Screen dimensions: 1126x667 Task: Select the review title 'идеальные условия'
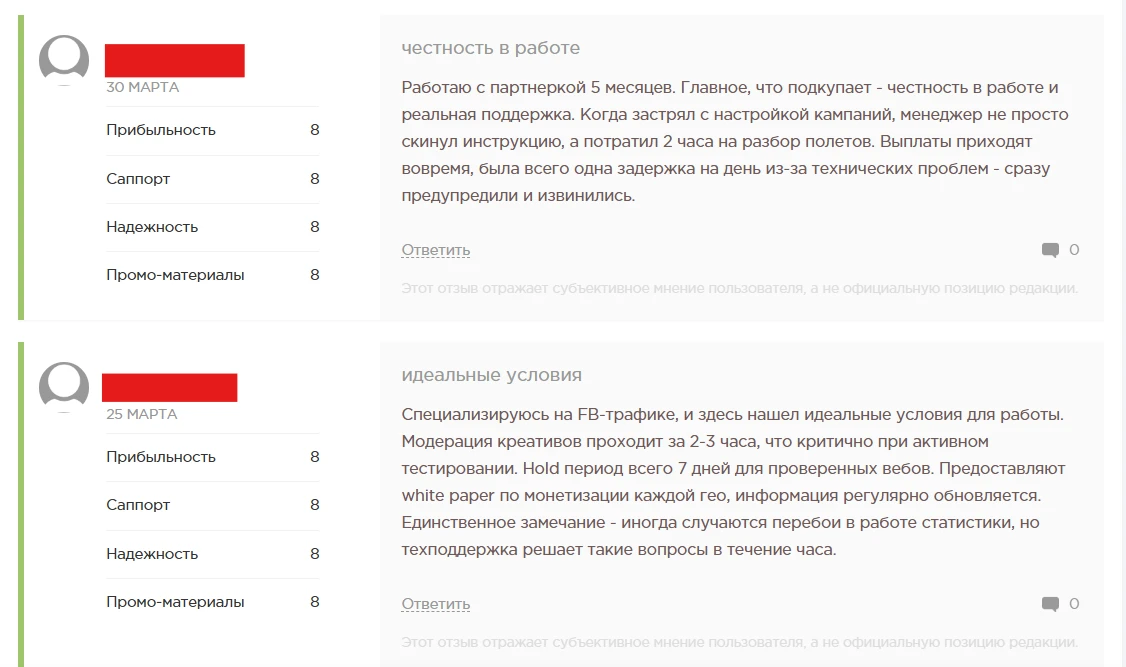click(492, 376)
